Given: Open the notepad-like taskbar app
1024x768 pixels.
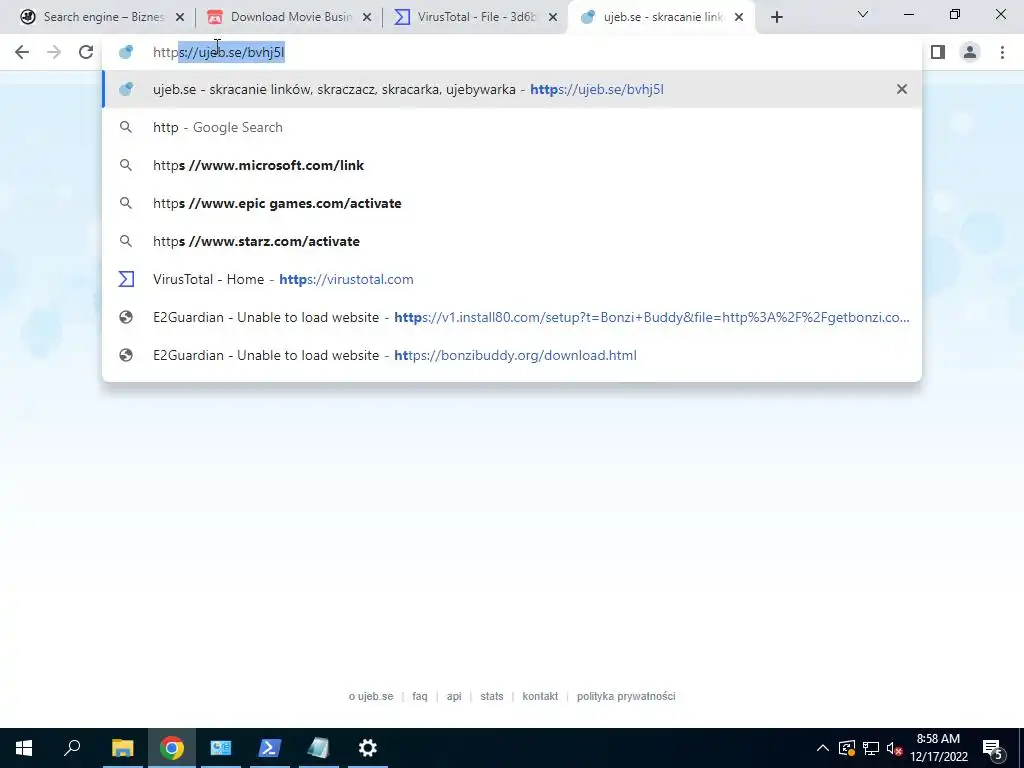Looking at the screenshot, I should pyautogui.click(x=319, y=748).
